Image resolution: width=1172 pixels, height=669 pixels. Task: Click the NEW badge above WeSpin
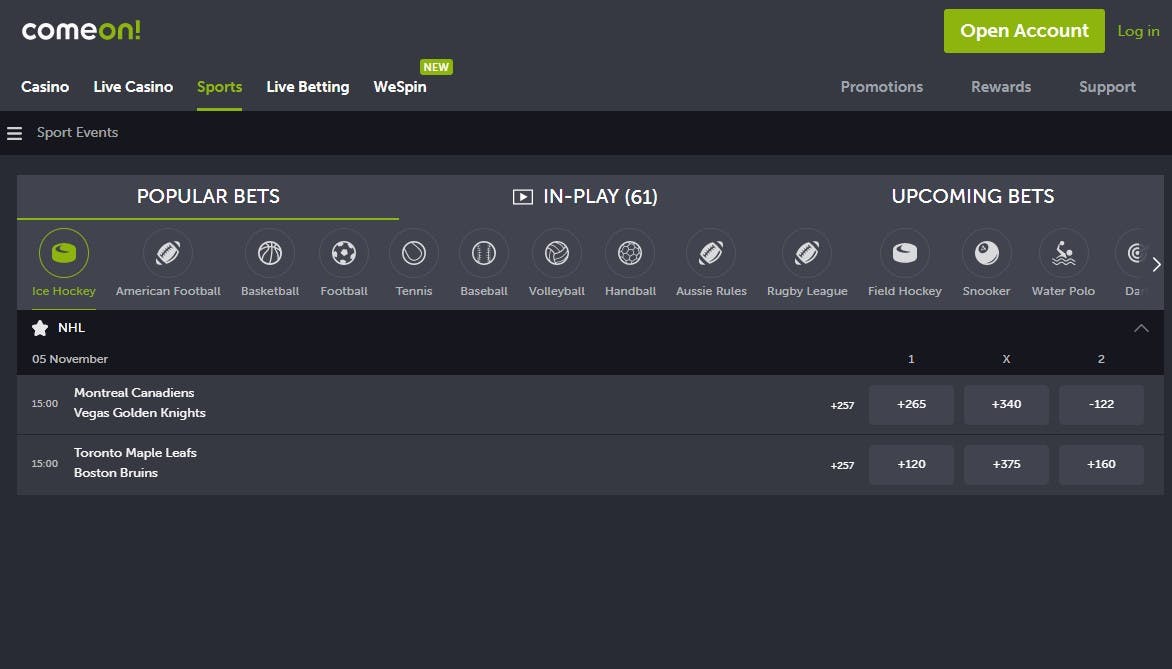436,67
